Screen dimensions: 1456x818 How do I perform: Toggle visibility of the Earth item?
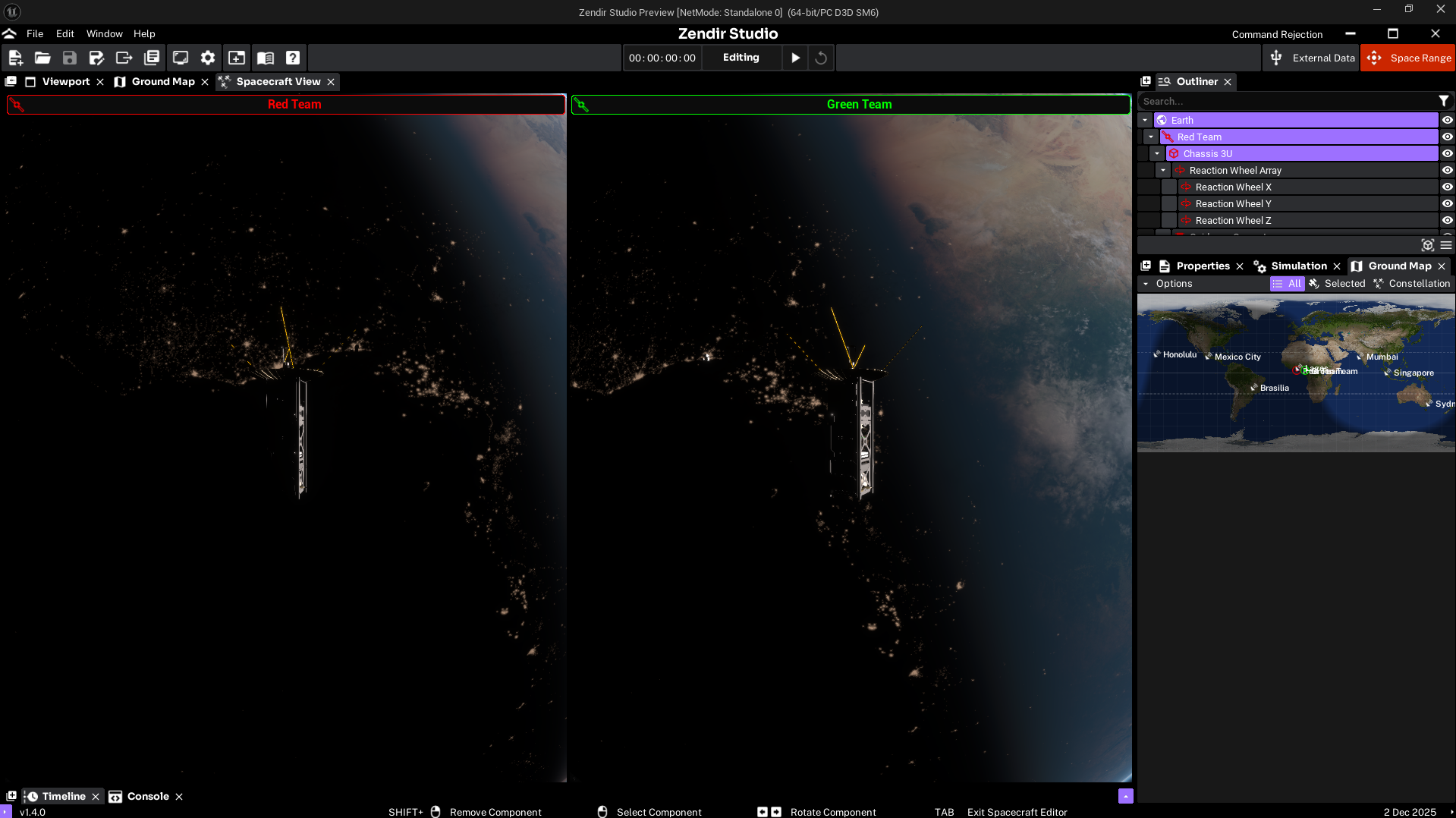click(1447, 120)
